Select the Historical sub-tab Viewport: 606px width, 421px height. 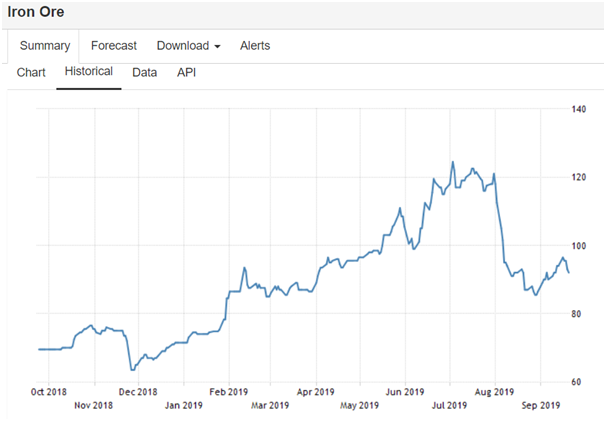pos(88,73)
